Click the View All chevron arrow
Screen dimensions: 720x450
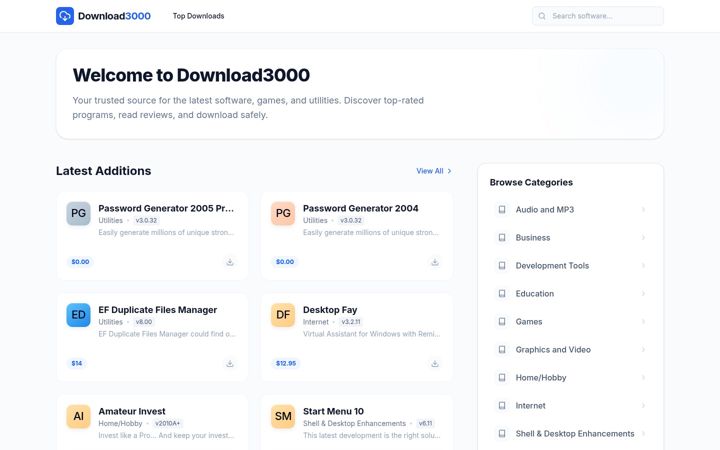pyautogui.click(x=449, y=171)
